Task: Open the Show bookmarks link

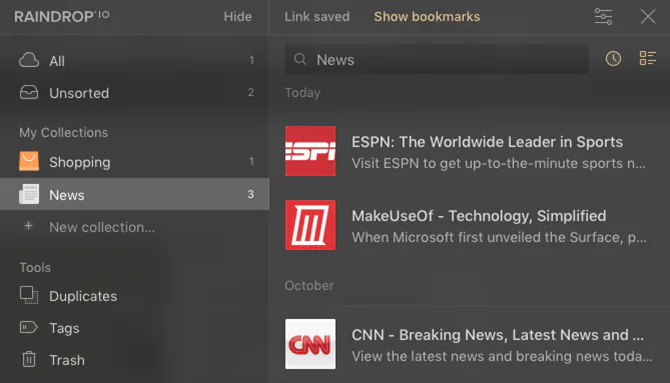Action: [x=427, y=17]
